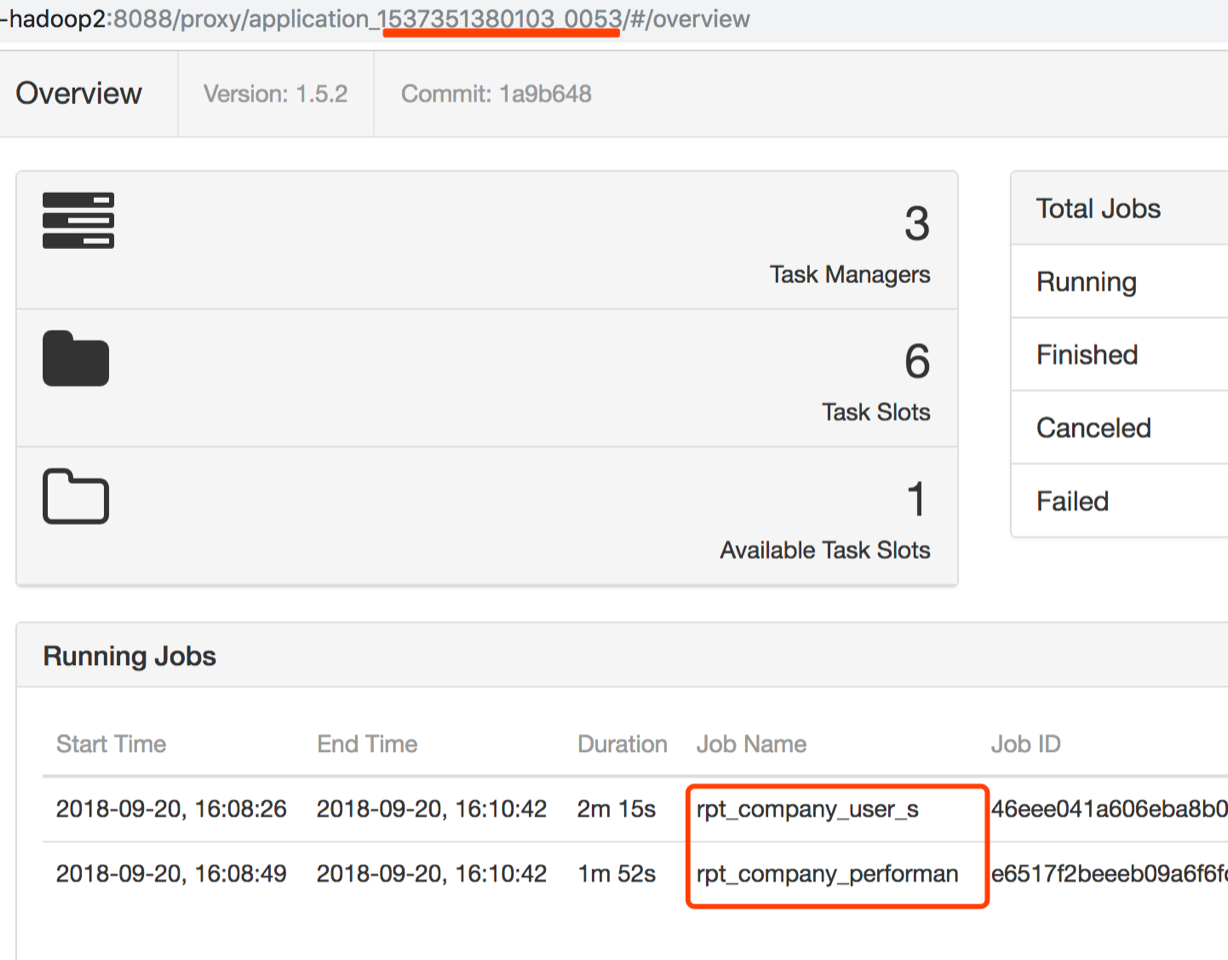Viewport: 1228px width, 960px height.
Task: Click the solid folder Task Slots icon
Action: coord(76,358)
